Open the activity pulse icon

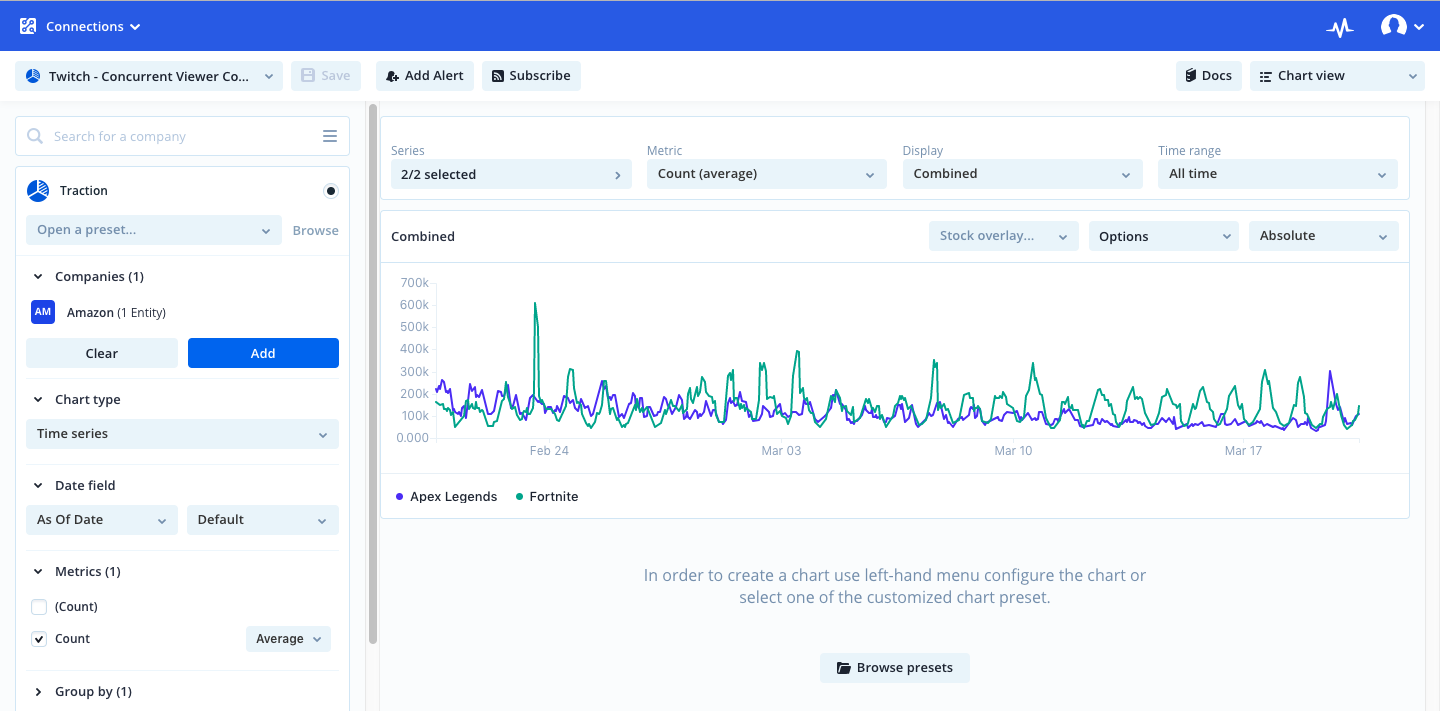(x=1340, y=28)
